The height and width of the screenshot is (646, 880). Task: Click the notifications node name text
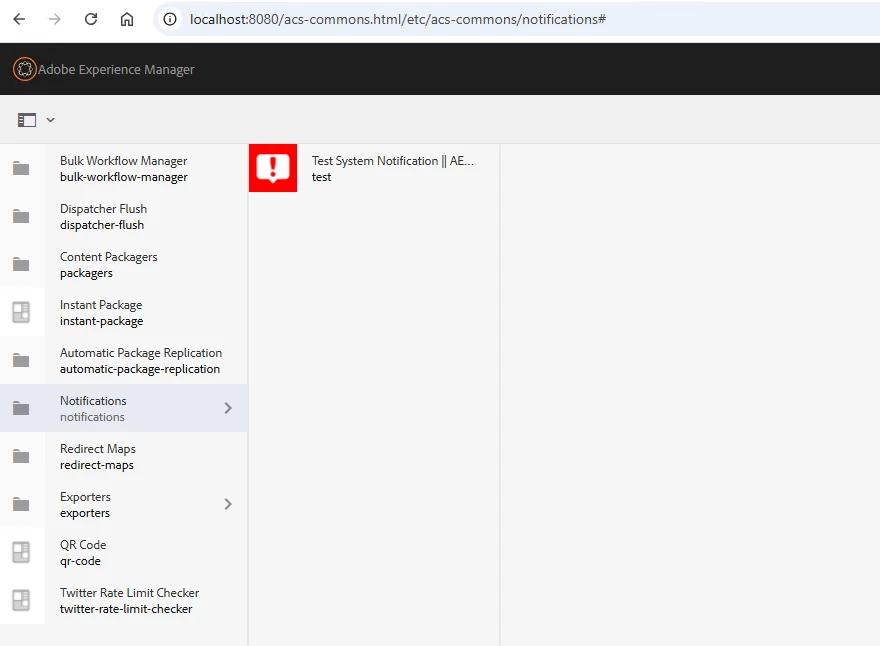pos(93,417)
